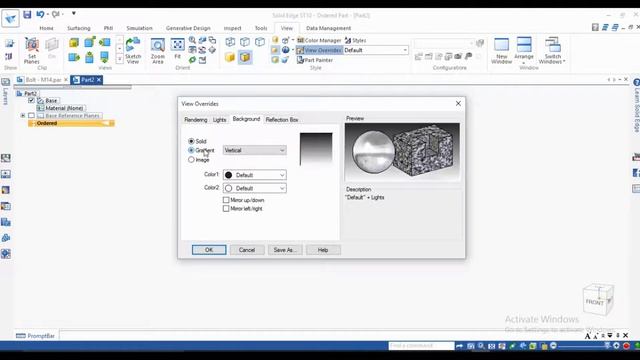The height and width of the screenshot is (360, 640).
Task: Click the Zoom magnifier icon in Orient
Action: tap(192, 40)
